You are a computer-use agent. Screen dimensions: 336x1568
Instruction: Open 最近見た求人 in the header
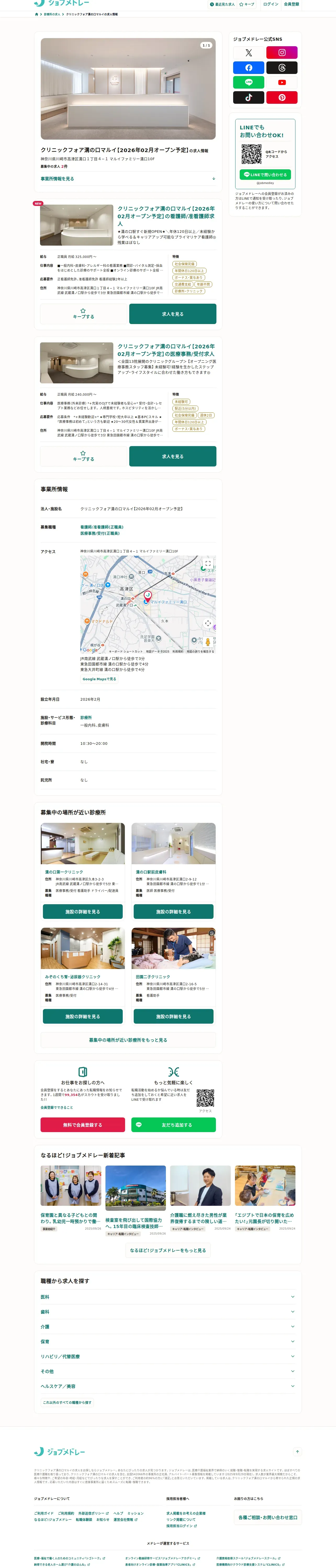pos(223,4)
